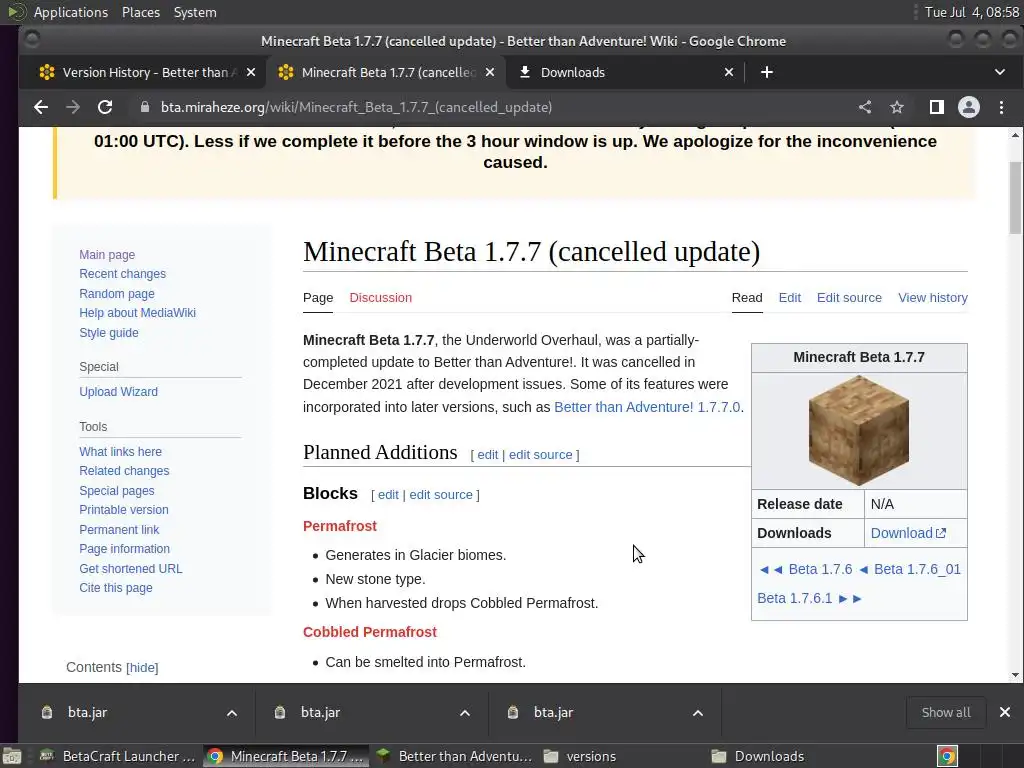
Task: Hide the Contents table
Action: [142, 667]
